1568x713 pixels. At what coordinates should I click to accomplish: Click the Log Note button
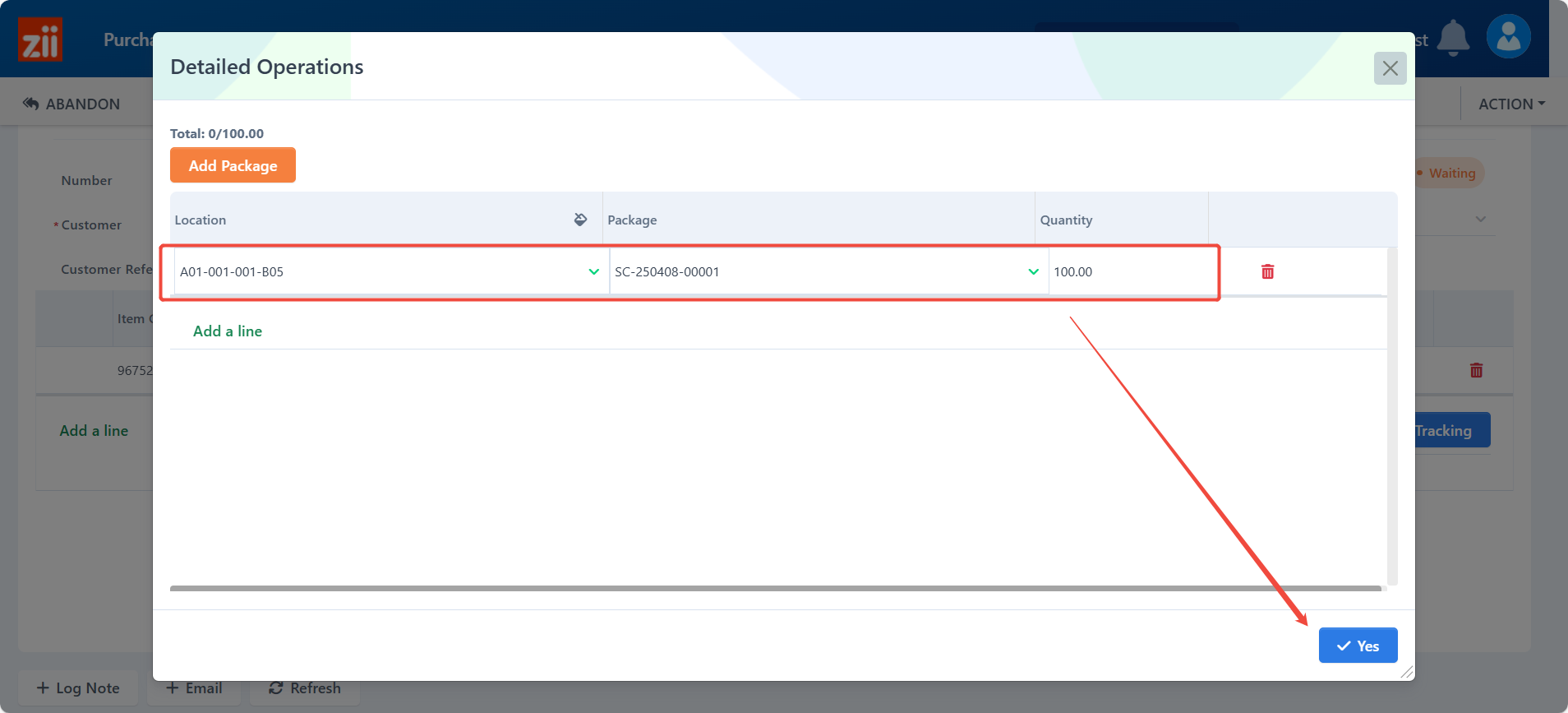[x=79, y=688]
